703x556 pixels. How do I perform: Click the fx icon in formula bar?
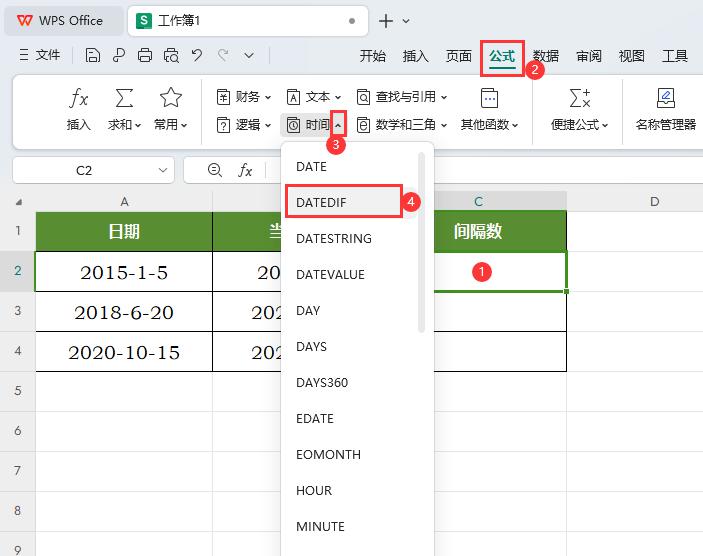245,170
